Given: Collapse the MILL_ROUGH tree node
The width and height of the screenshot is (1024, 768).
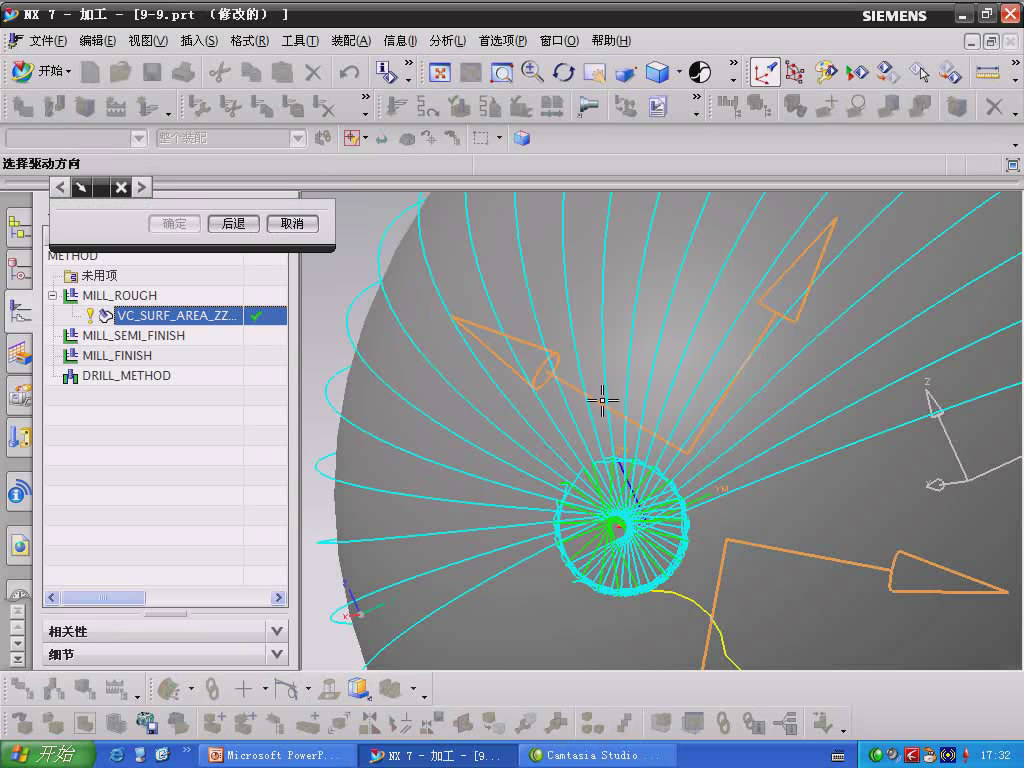Looking at the screenshot, I should (x=53, y=296).
